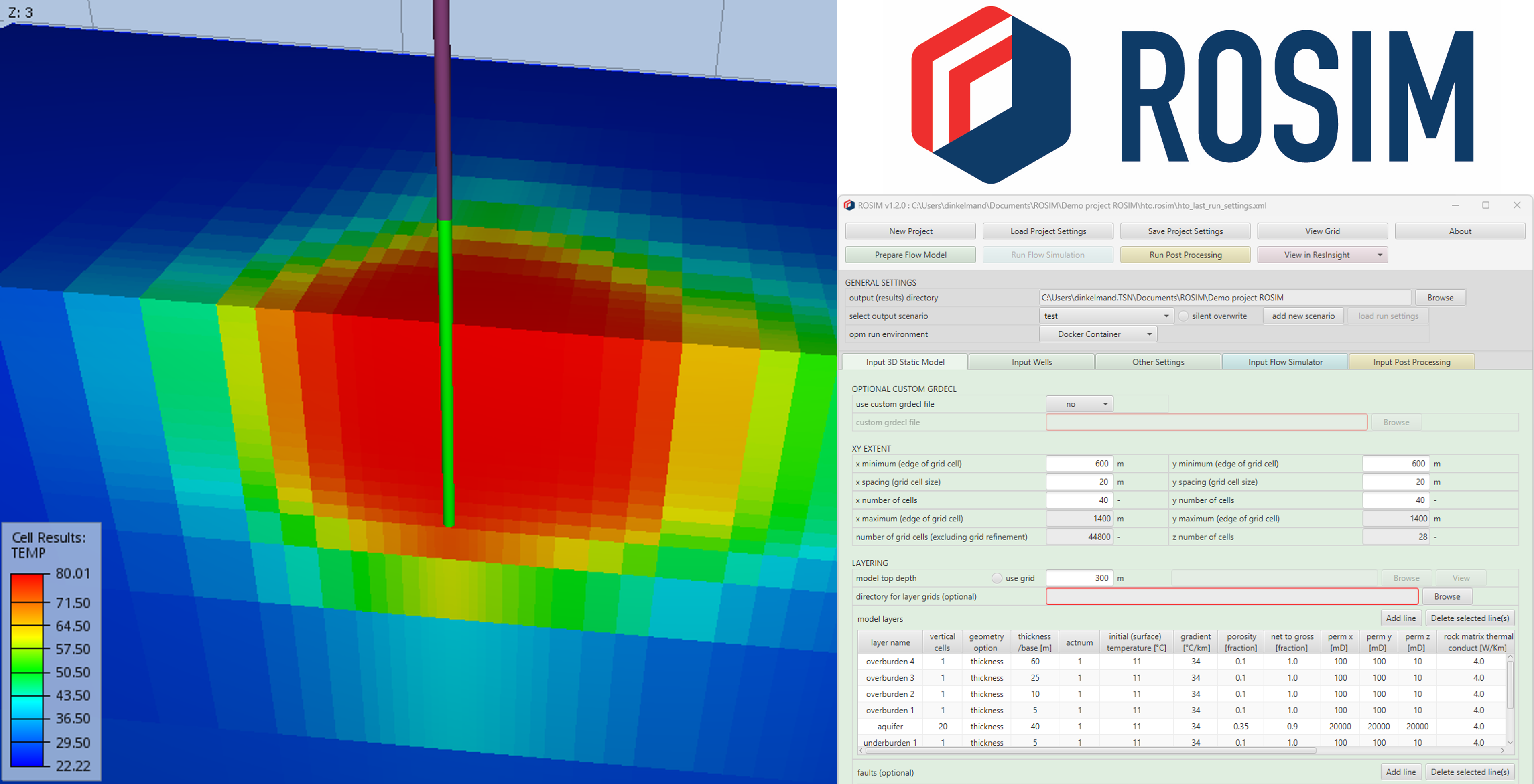The image size is (1534, 784).
Task: Minimize the ROSIM window
Action: [x=1455, y=205]
